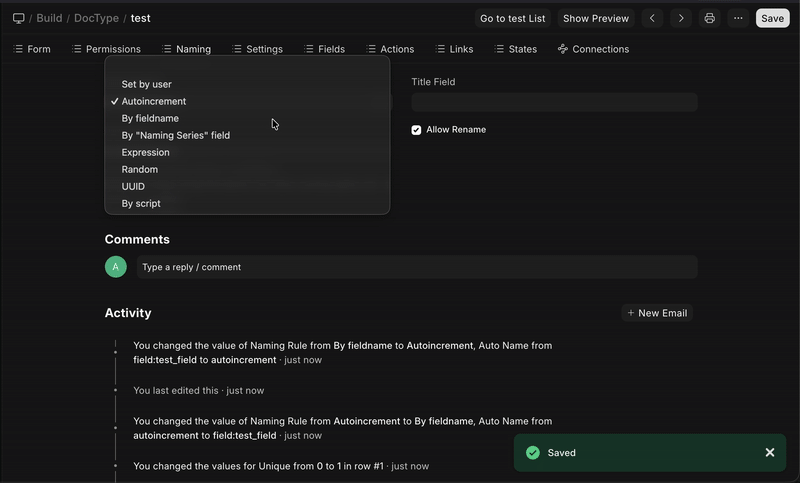800x483 pixels.
Task: Open the three-dot more options menu
Action: click(738, 18)
